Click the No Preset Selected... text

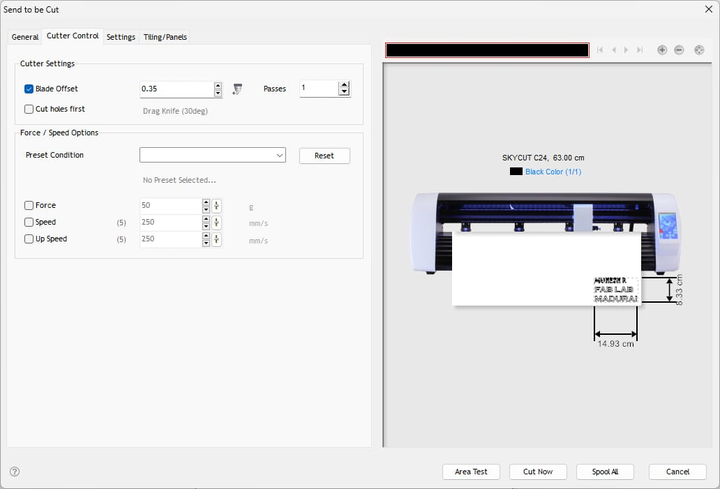point(179,180)
